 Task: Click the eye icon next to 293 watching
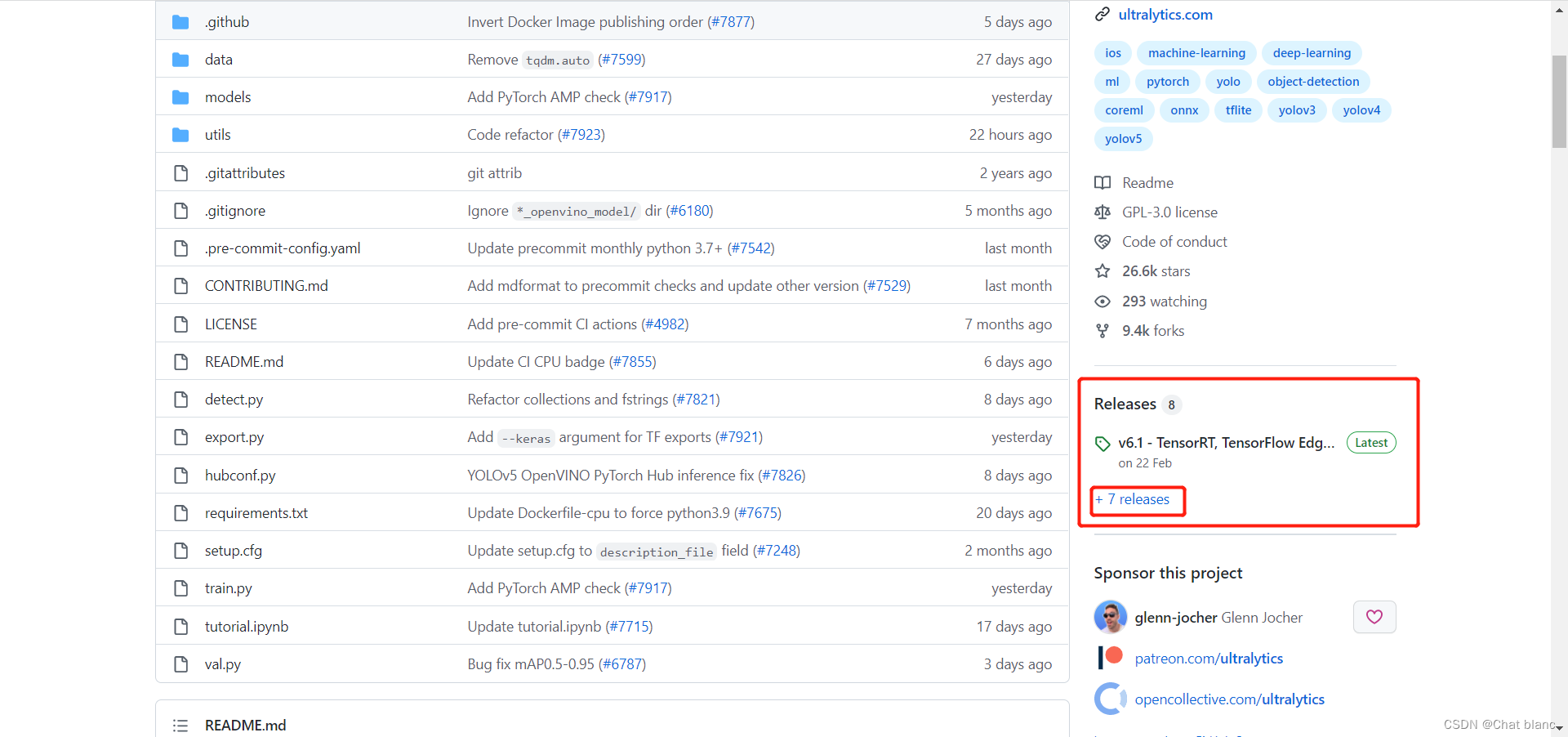tap(1102, 301)
